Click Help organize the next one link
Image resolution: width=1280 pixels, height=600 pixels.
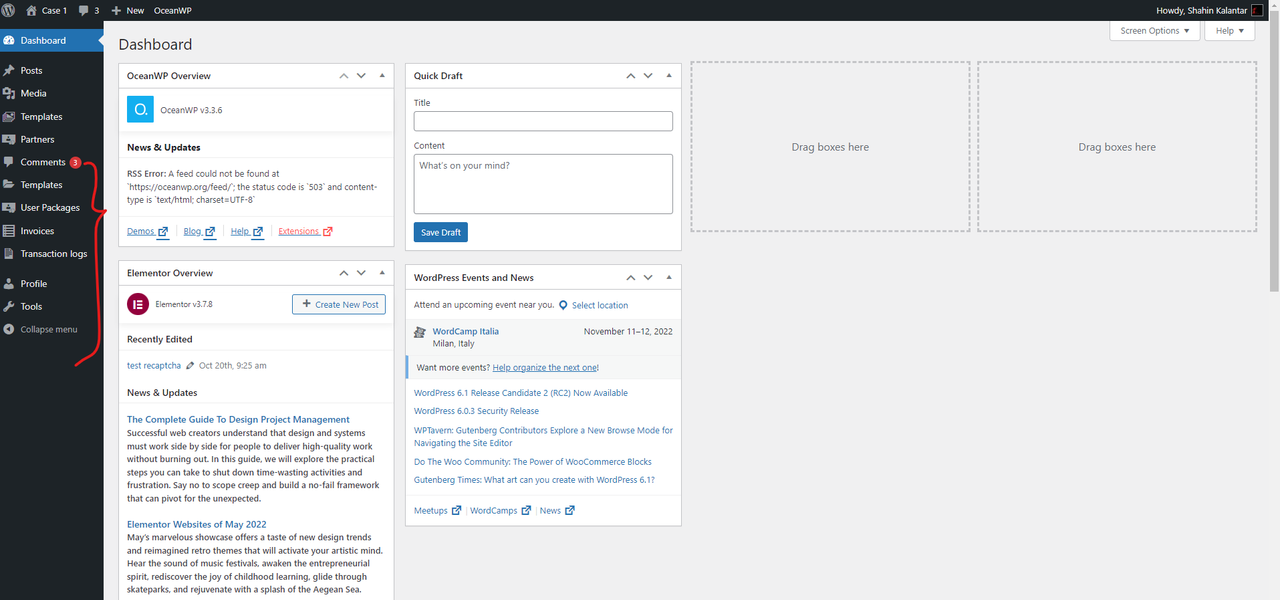coord(546,368)
